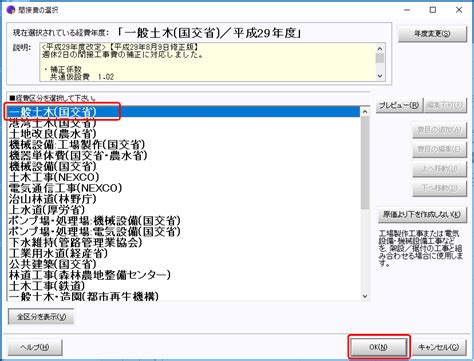
Task: Select 機械設備:工場製作(国交省) row
Action: tap(184, 145)
